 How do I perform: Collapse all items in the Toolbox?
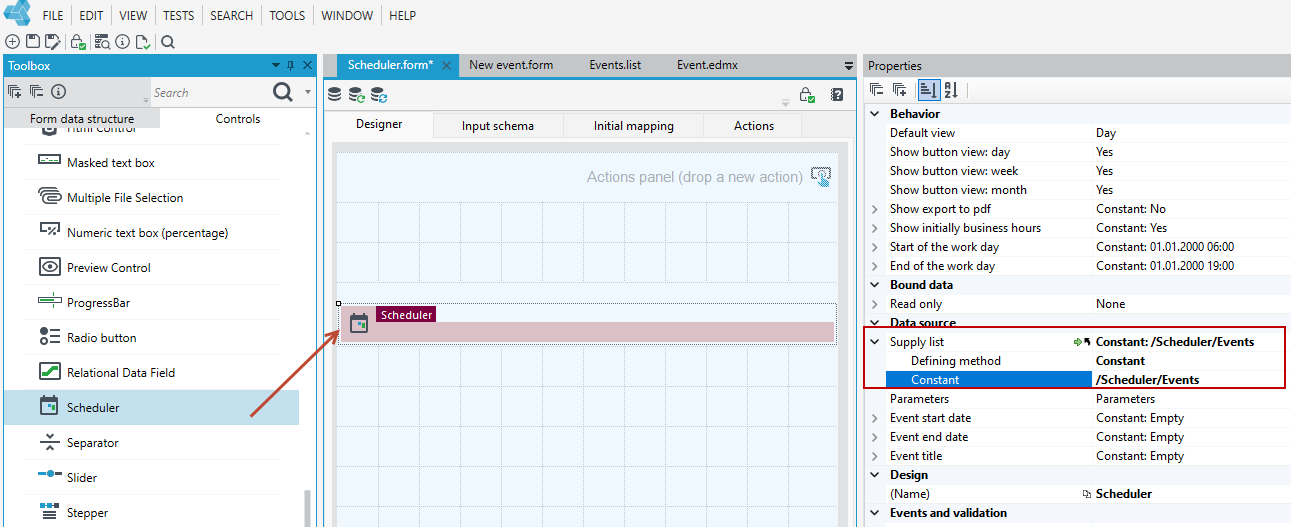36,92
